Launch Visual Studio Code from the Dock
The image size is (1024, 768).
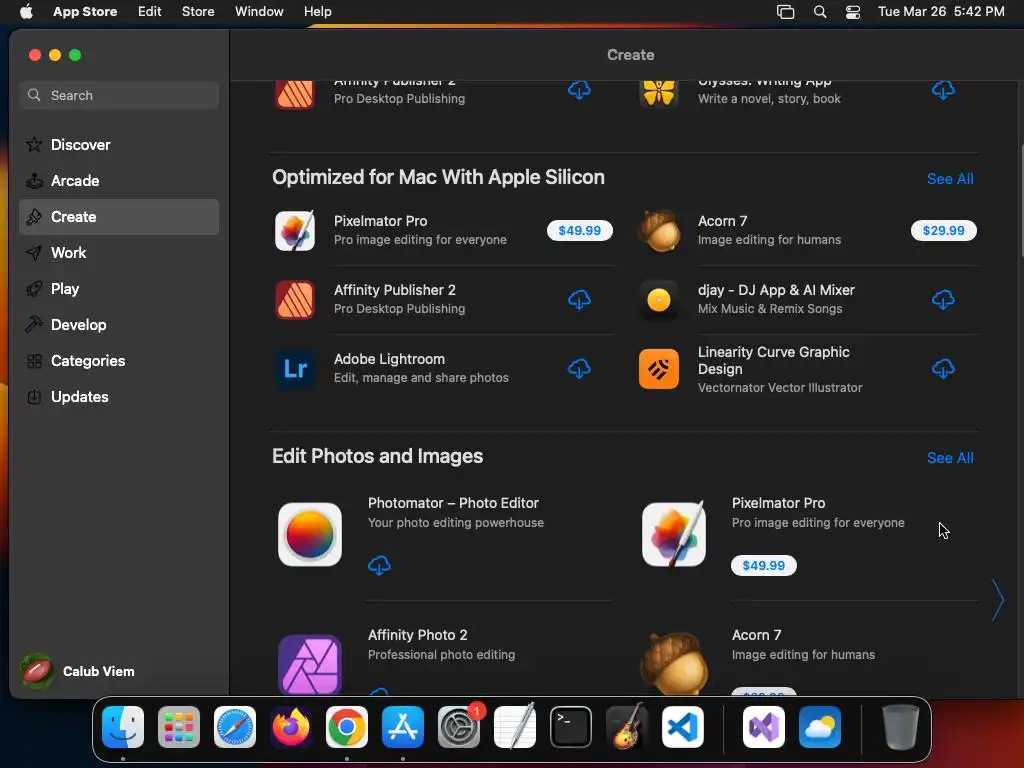683,727
